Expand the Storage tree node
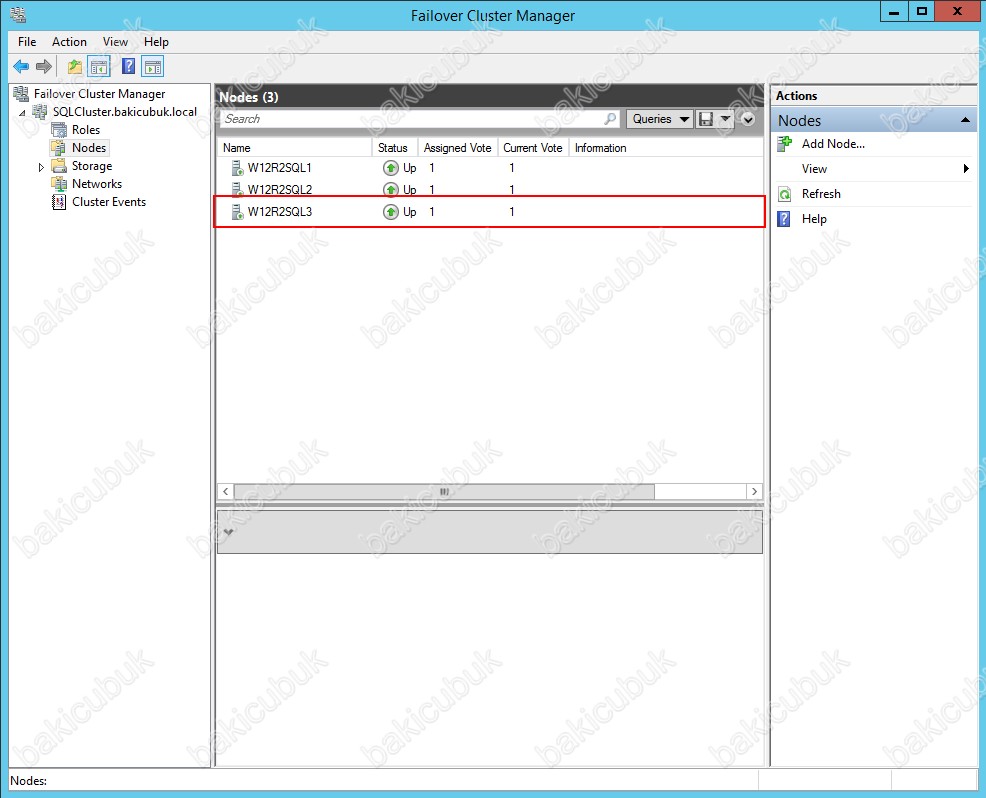This screenshot has width=986, height=798. click(x=41, y=167)
